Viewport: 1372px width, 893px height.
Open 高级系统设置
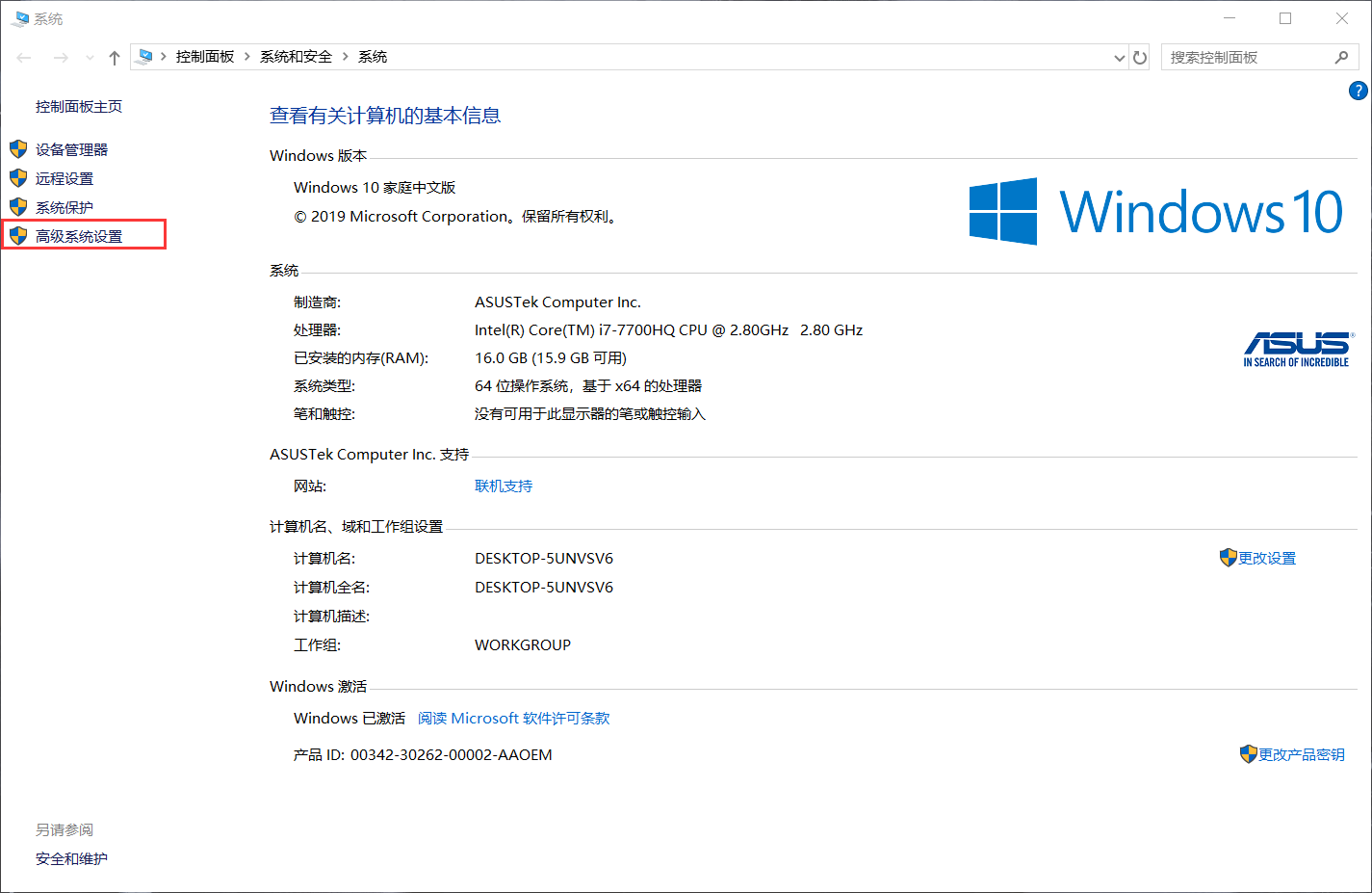click(x=79, y=236)
